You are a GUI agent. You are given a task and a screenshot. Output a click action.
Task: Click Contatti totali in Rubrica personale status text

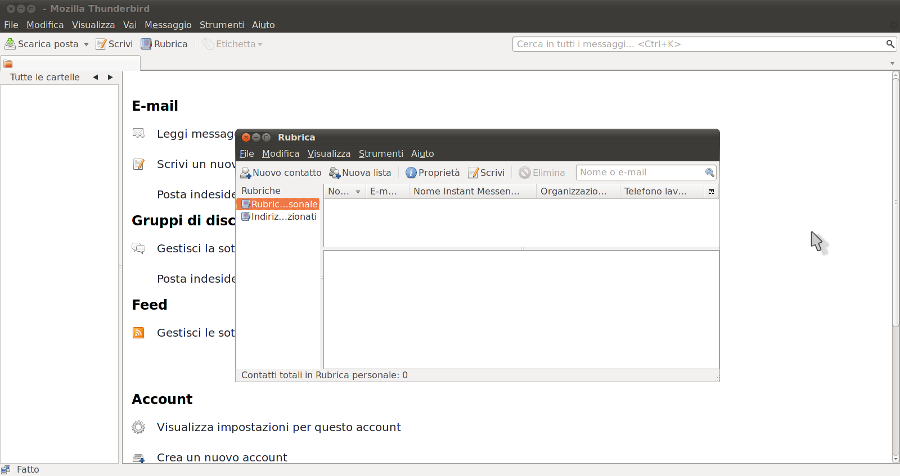324,375
